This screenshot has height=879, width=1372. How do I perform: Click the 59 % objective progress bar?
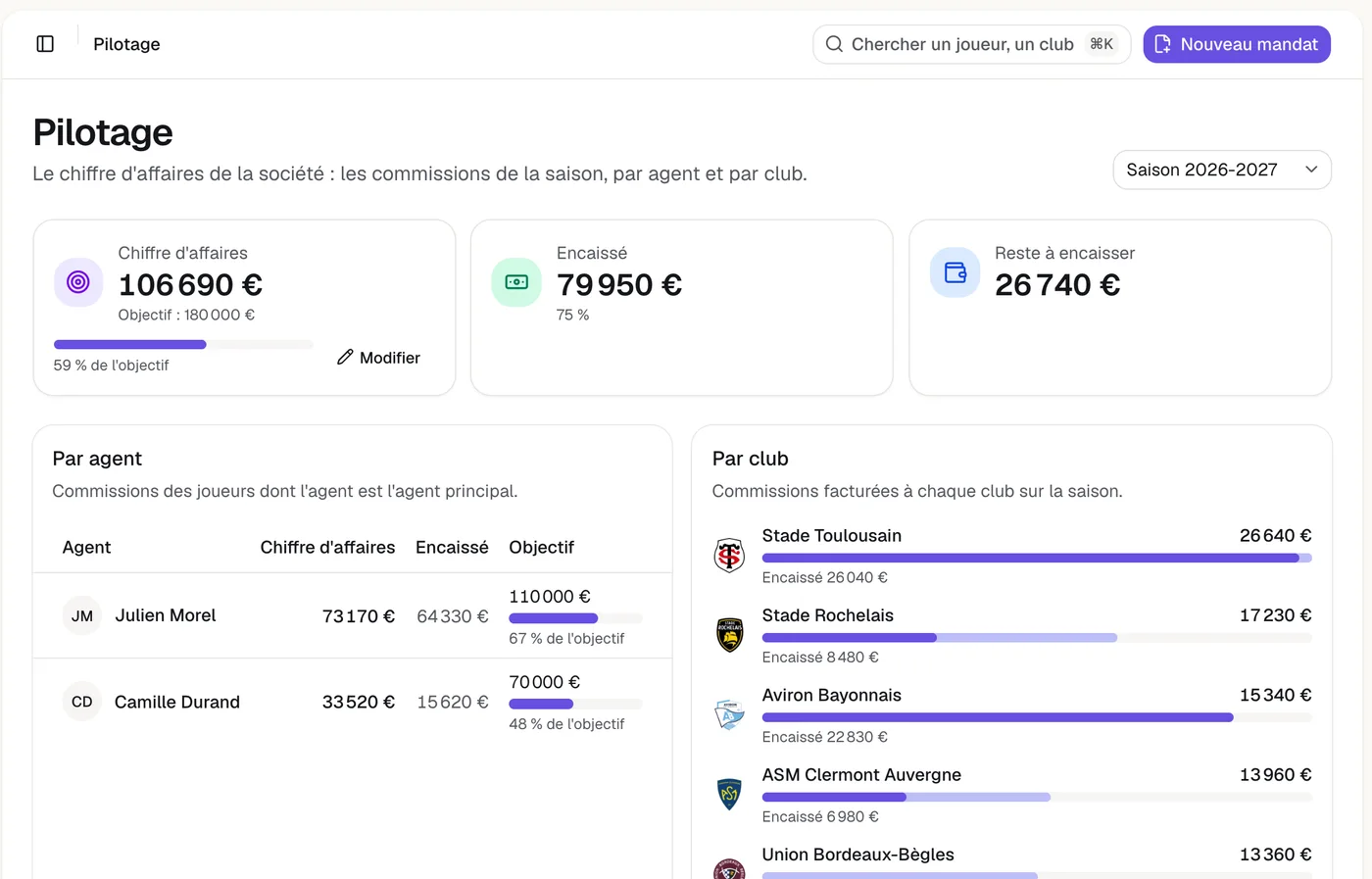(183, 345)
